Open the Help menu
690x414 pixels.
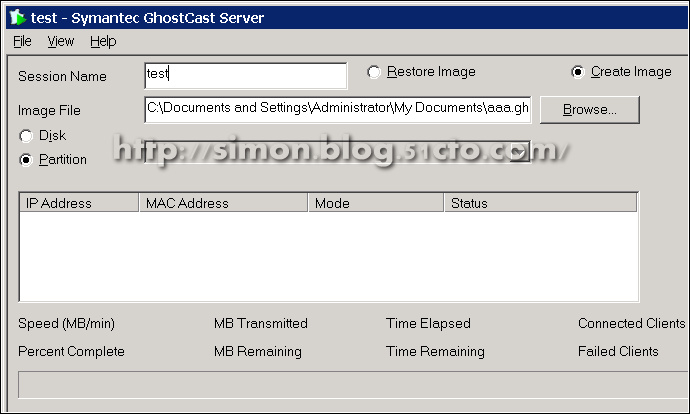coord(103,41)
